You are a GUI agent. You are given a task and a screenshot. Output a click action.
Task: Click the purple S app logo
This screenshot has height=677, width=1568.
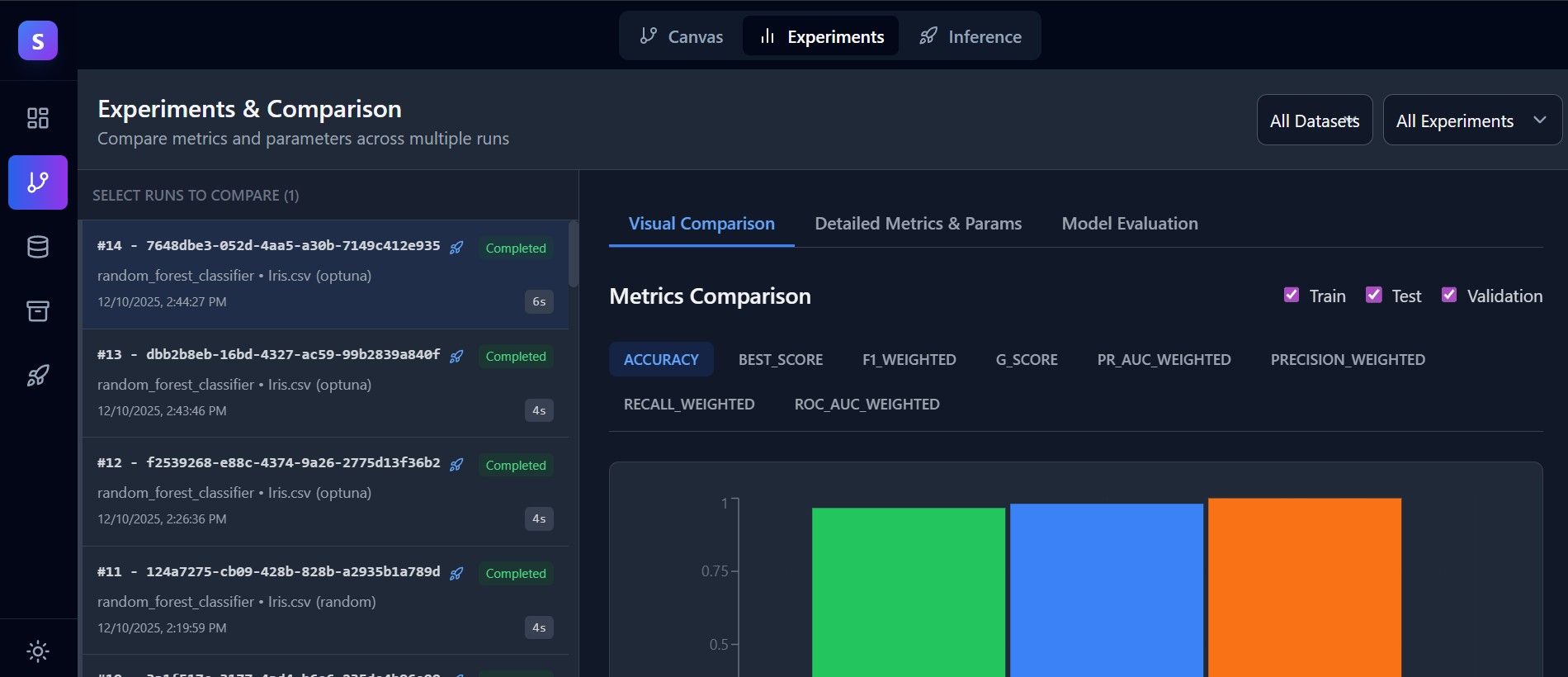click(x=38, y=40)
